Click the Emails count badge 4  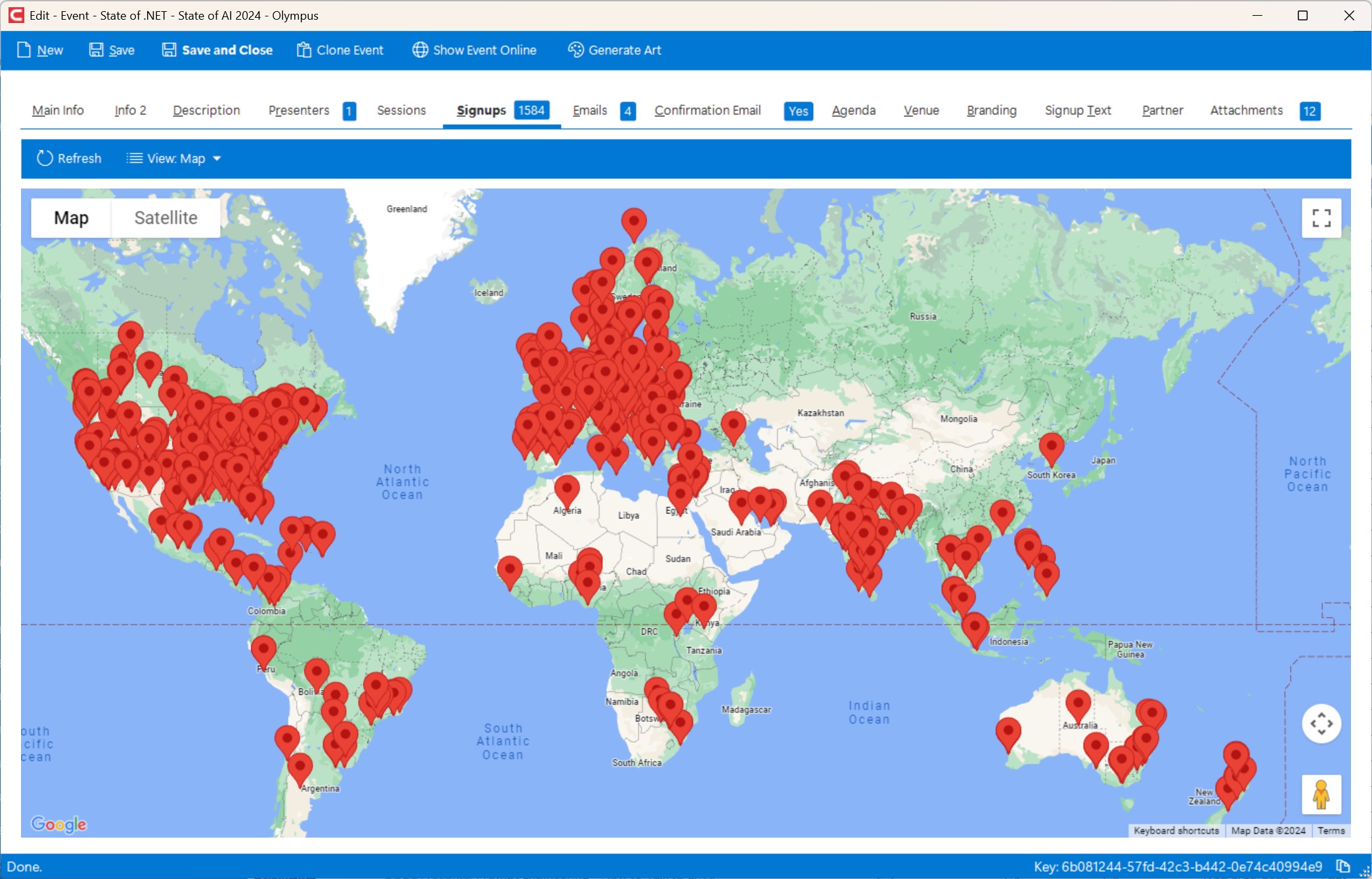click(628, 111)
